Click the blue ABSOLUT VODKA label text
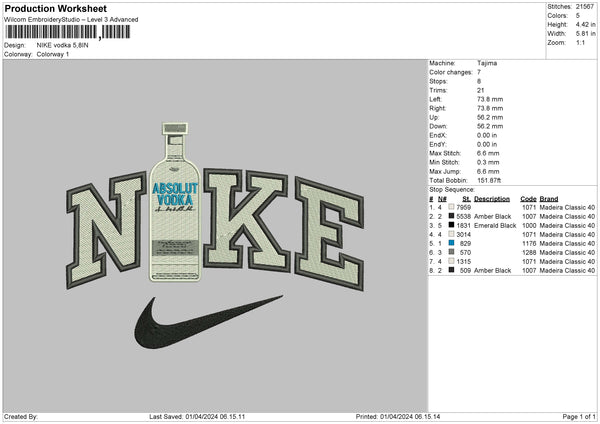The width and height of the screenshot is (600, 424). tap(175, 194)
